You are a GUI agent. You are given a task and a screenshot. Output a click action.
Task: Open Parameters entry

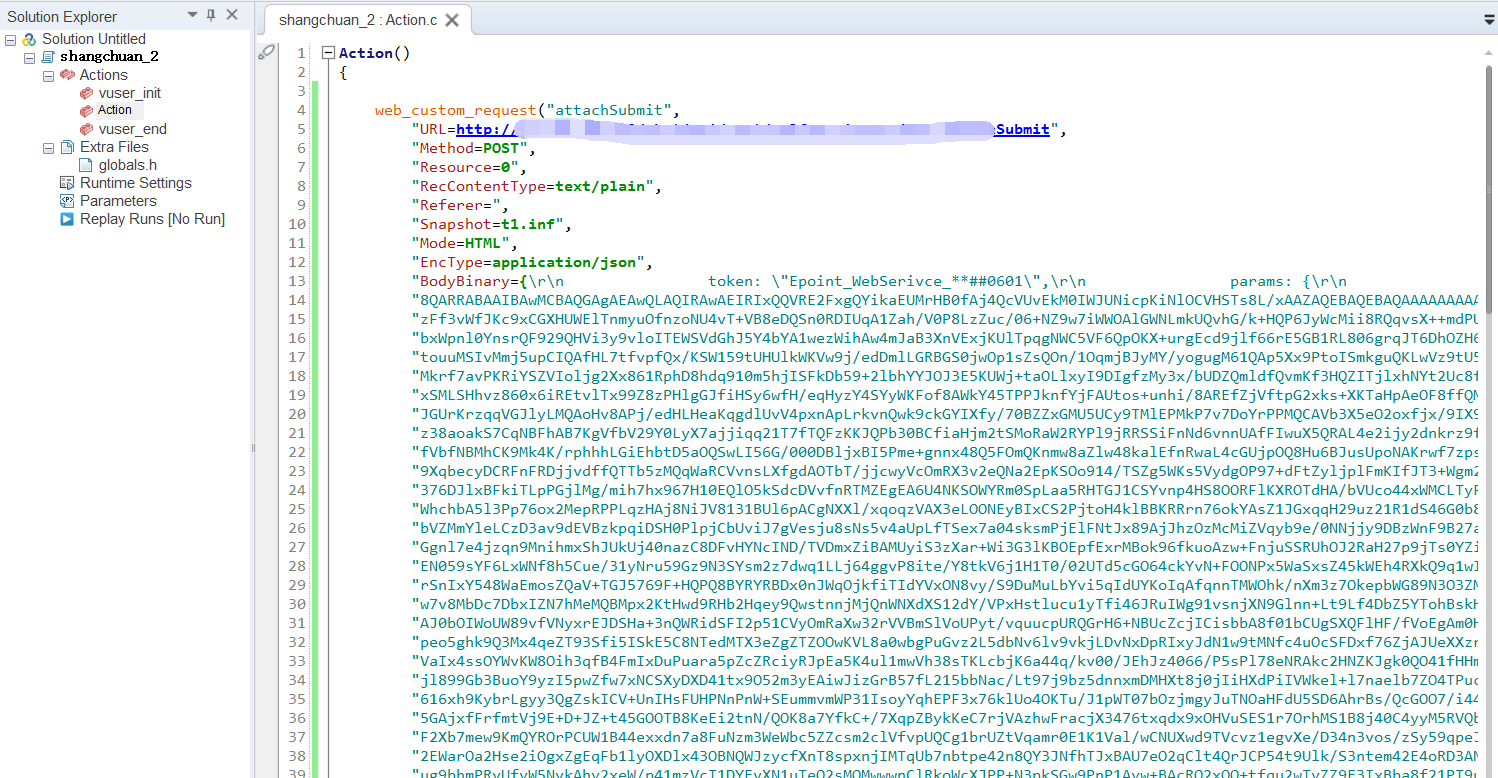pyautogui.click(x=118, y=201)
